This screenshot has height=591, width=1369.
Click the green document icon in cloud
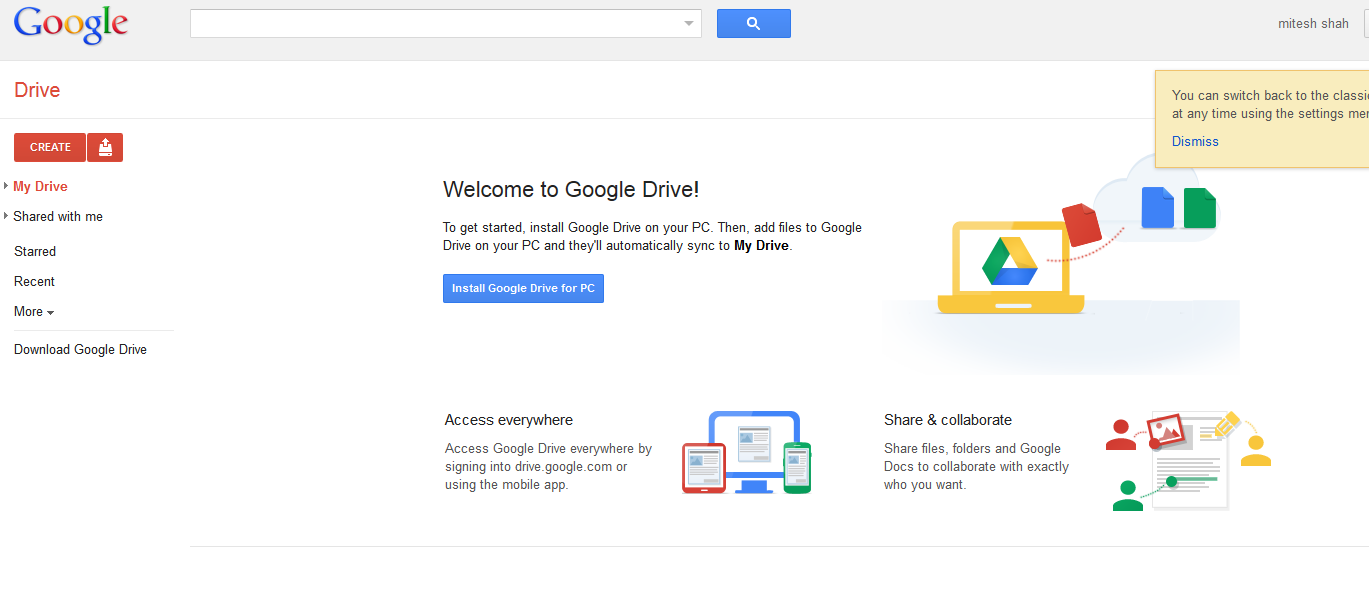(x=1200, y=207)
